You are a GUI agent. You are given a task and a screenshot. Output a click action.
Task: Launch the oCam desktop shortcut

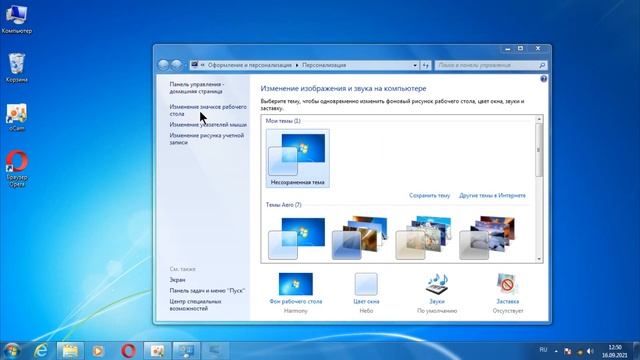click(17, 117)
